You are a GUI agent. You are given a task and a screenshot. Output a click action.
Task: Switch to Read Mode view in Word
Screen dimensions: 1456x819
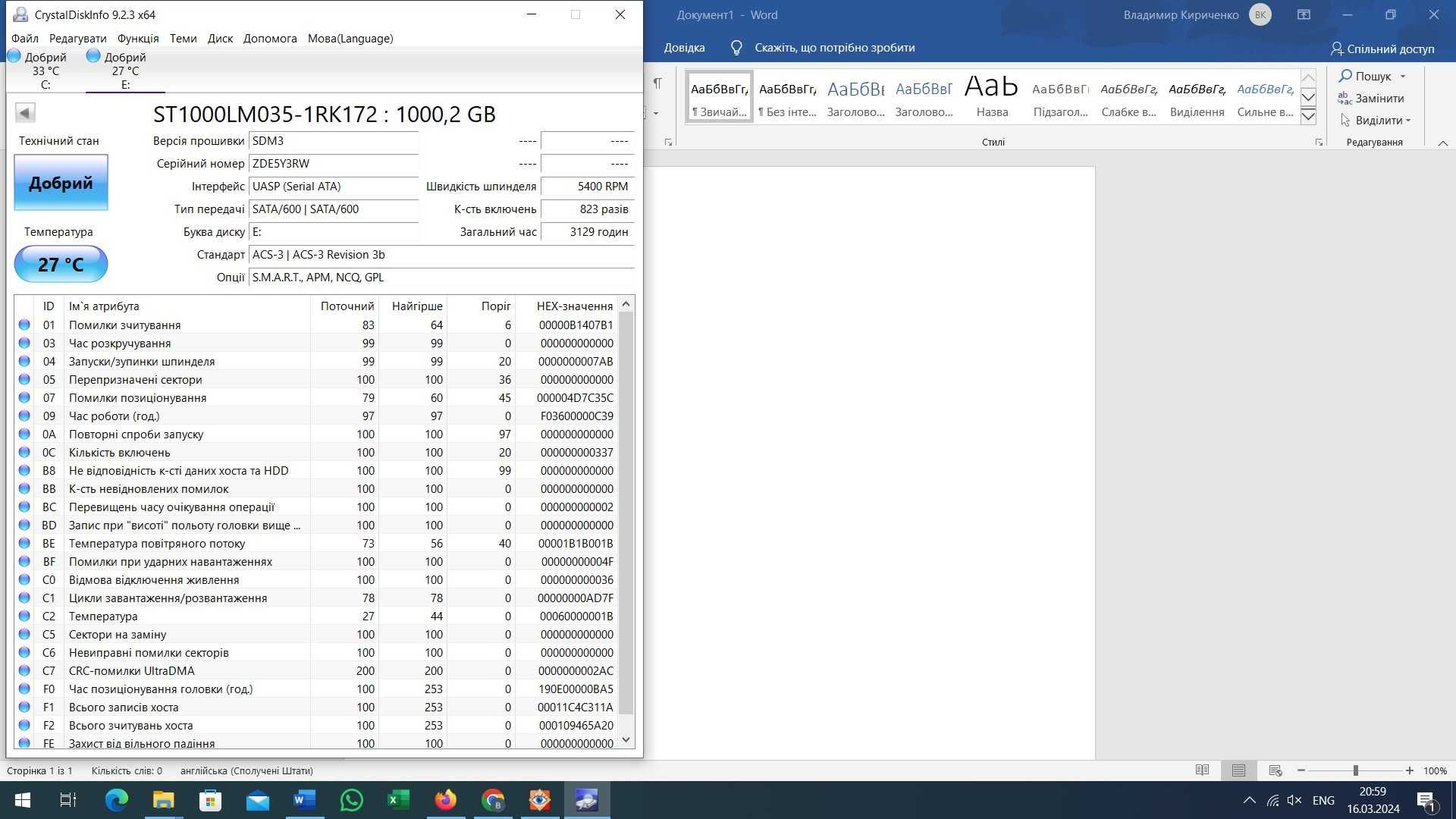[1202, 770]
